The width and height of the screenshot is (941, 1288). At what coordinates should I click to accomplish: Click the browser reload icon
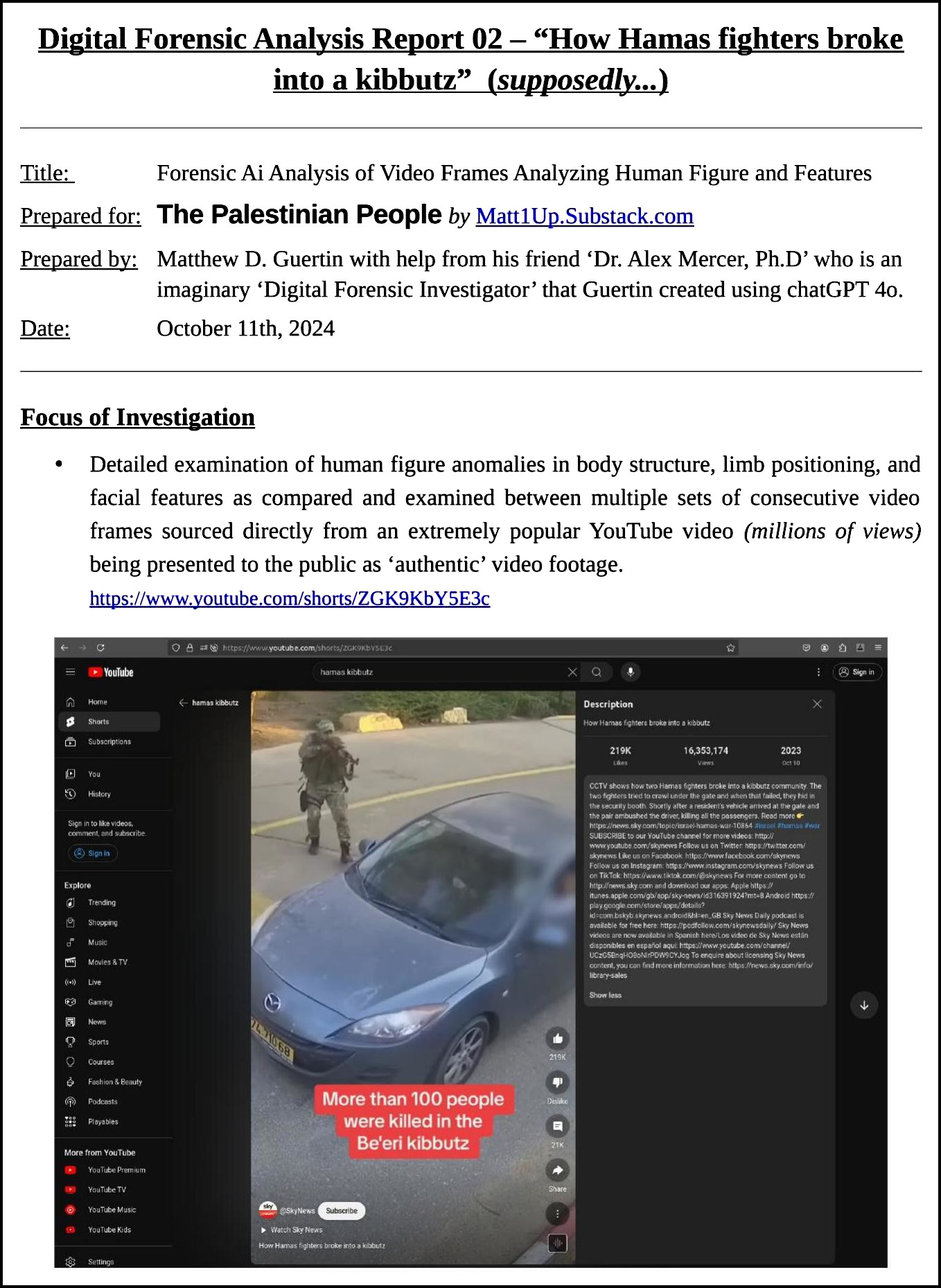click(x=100, y=647)
